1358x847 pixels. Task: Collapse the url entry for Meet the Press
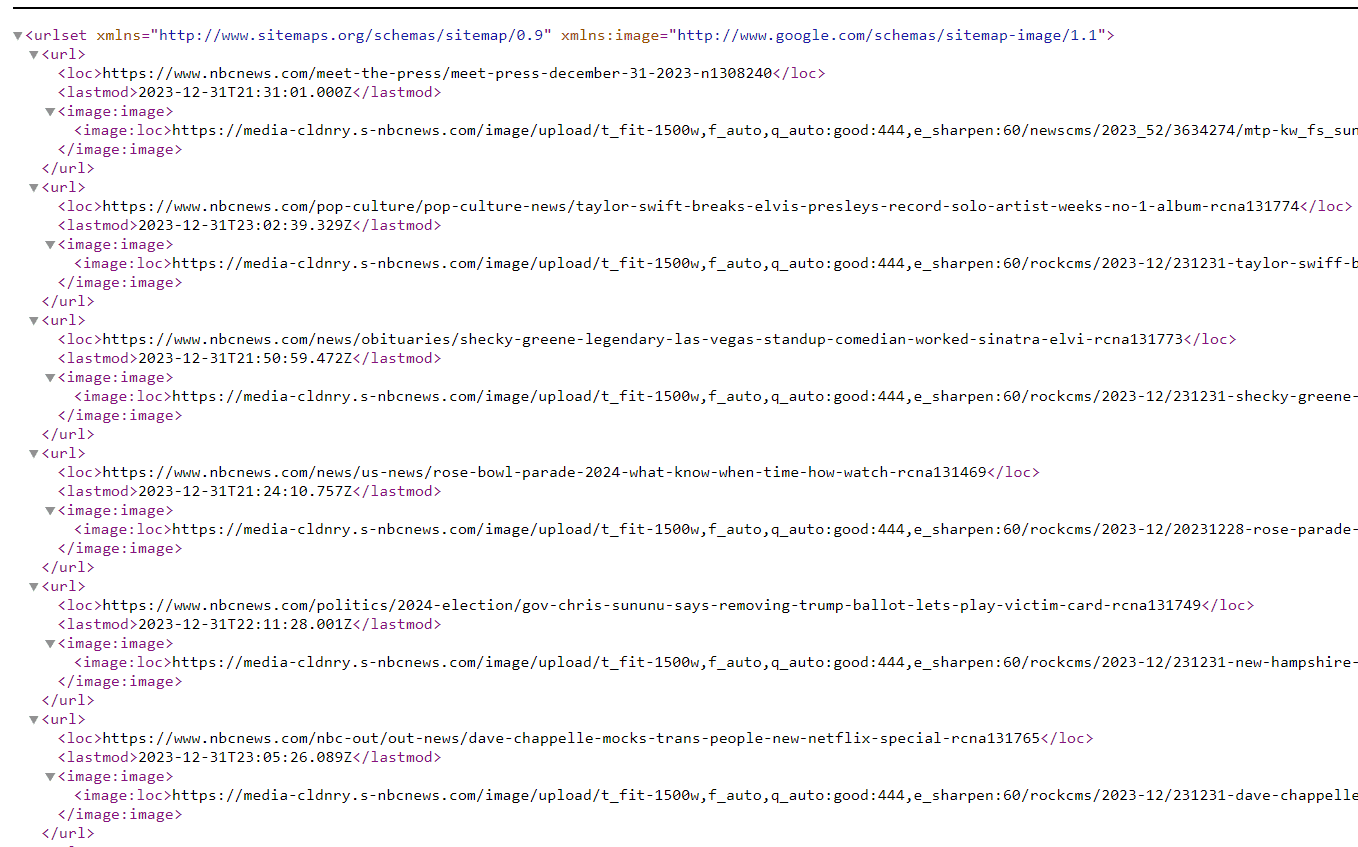point(33,55)
